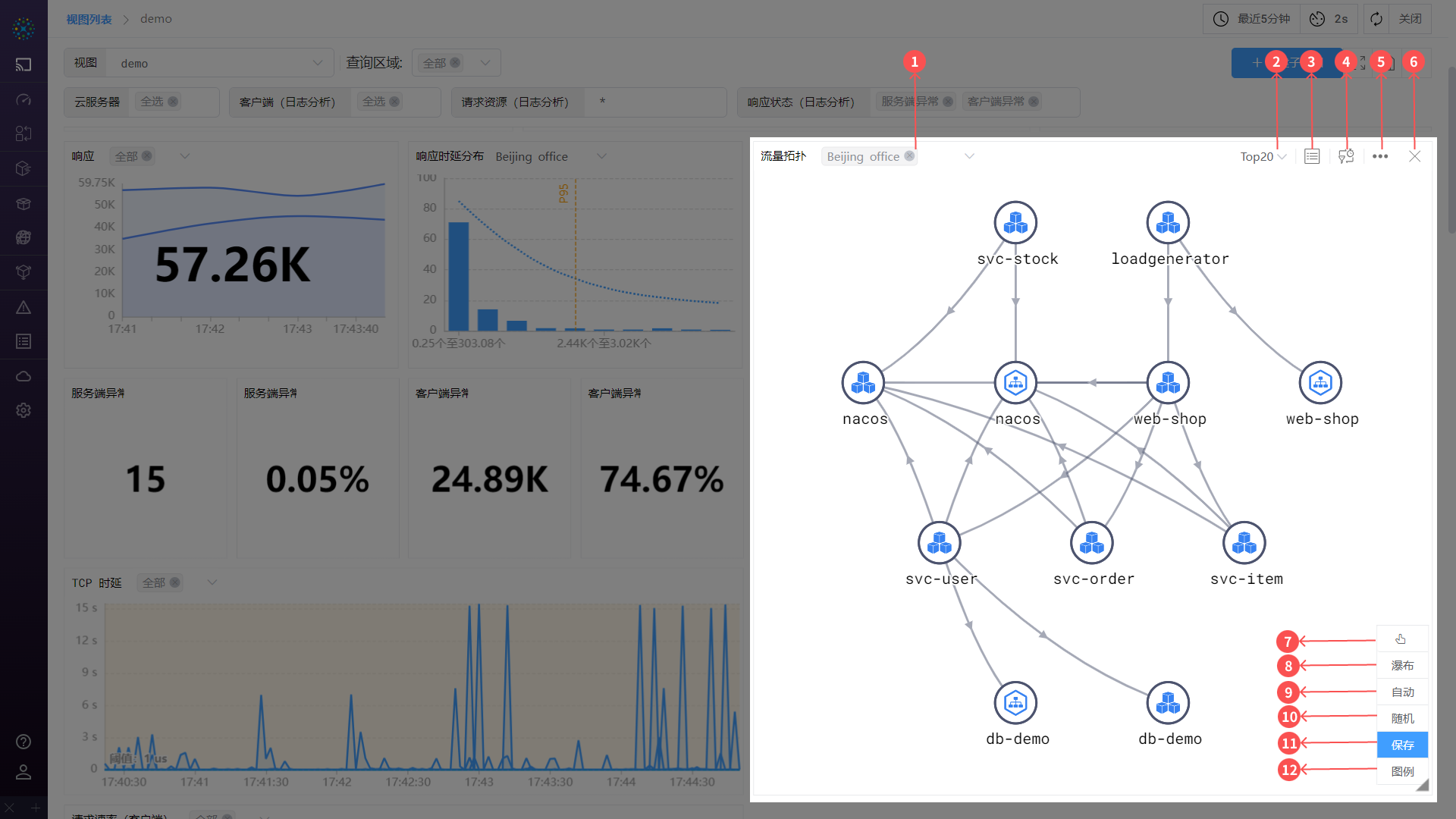Toggle 漫布 layout option
The image size is (1456, 819).
(x=1400, y=665)
